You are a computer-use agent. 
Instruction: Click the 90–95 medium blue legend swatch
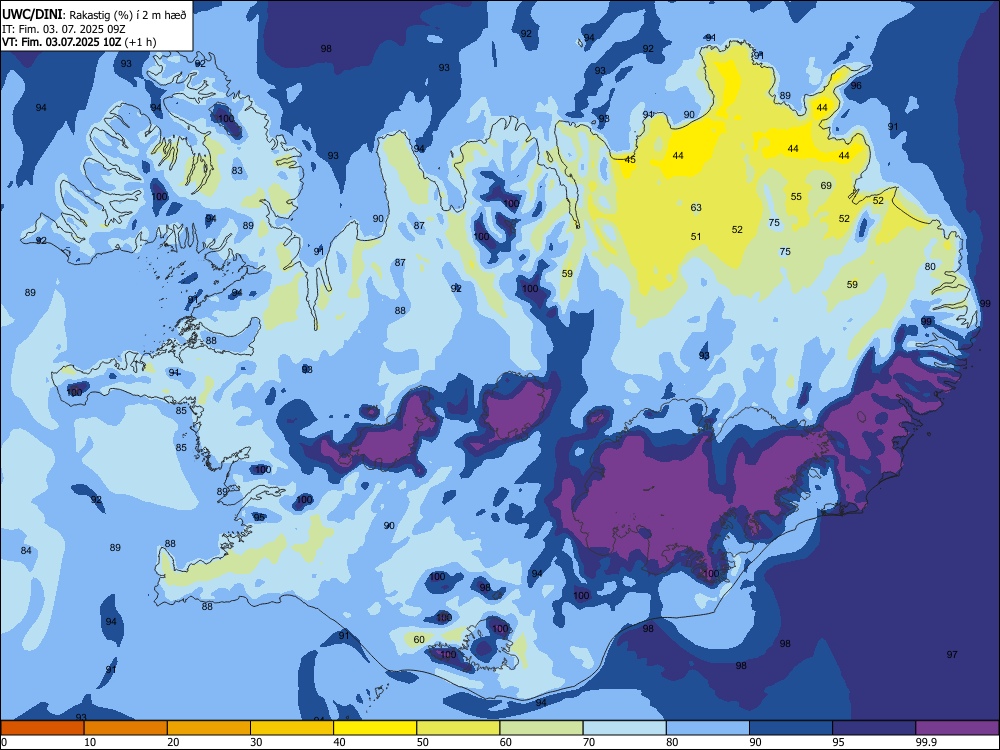pos(791,728)
